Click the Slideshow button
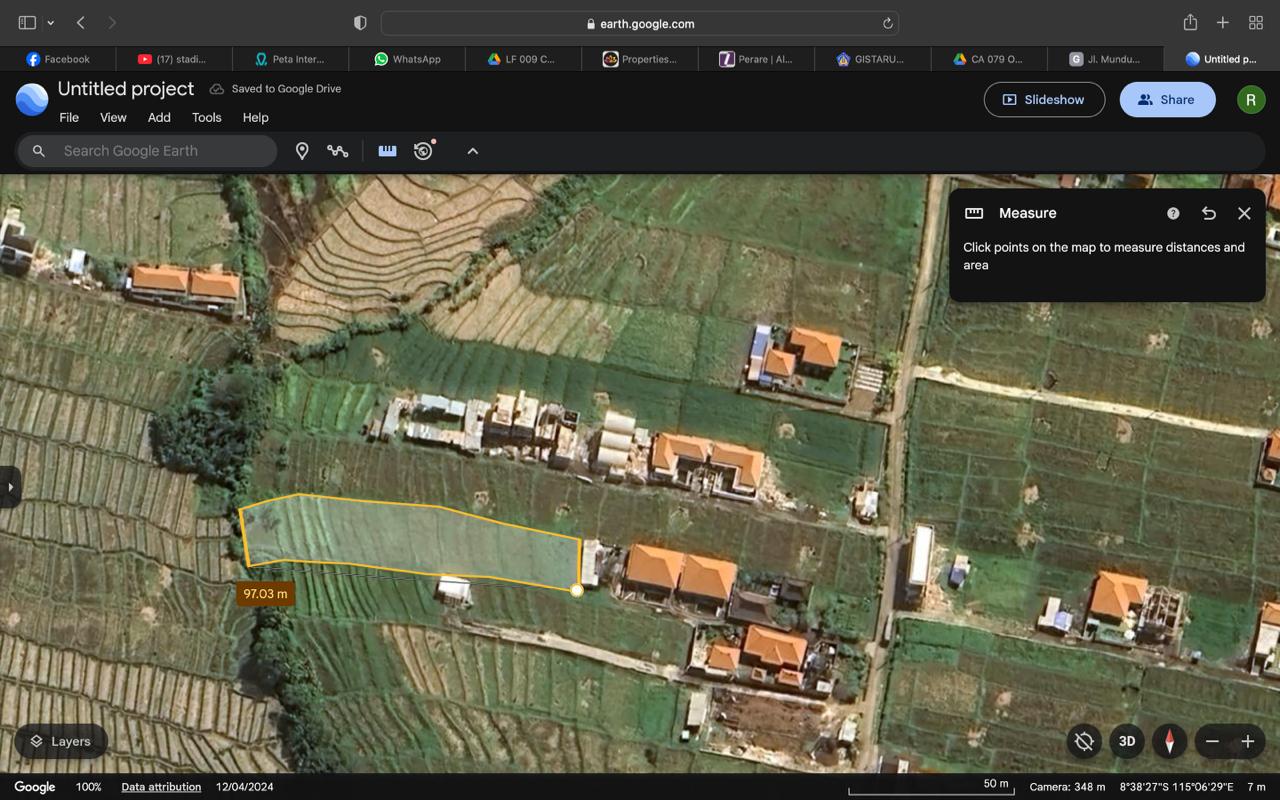1280x800 pixels. [x=1044, y=100]
